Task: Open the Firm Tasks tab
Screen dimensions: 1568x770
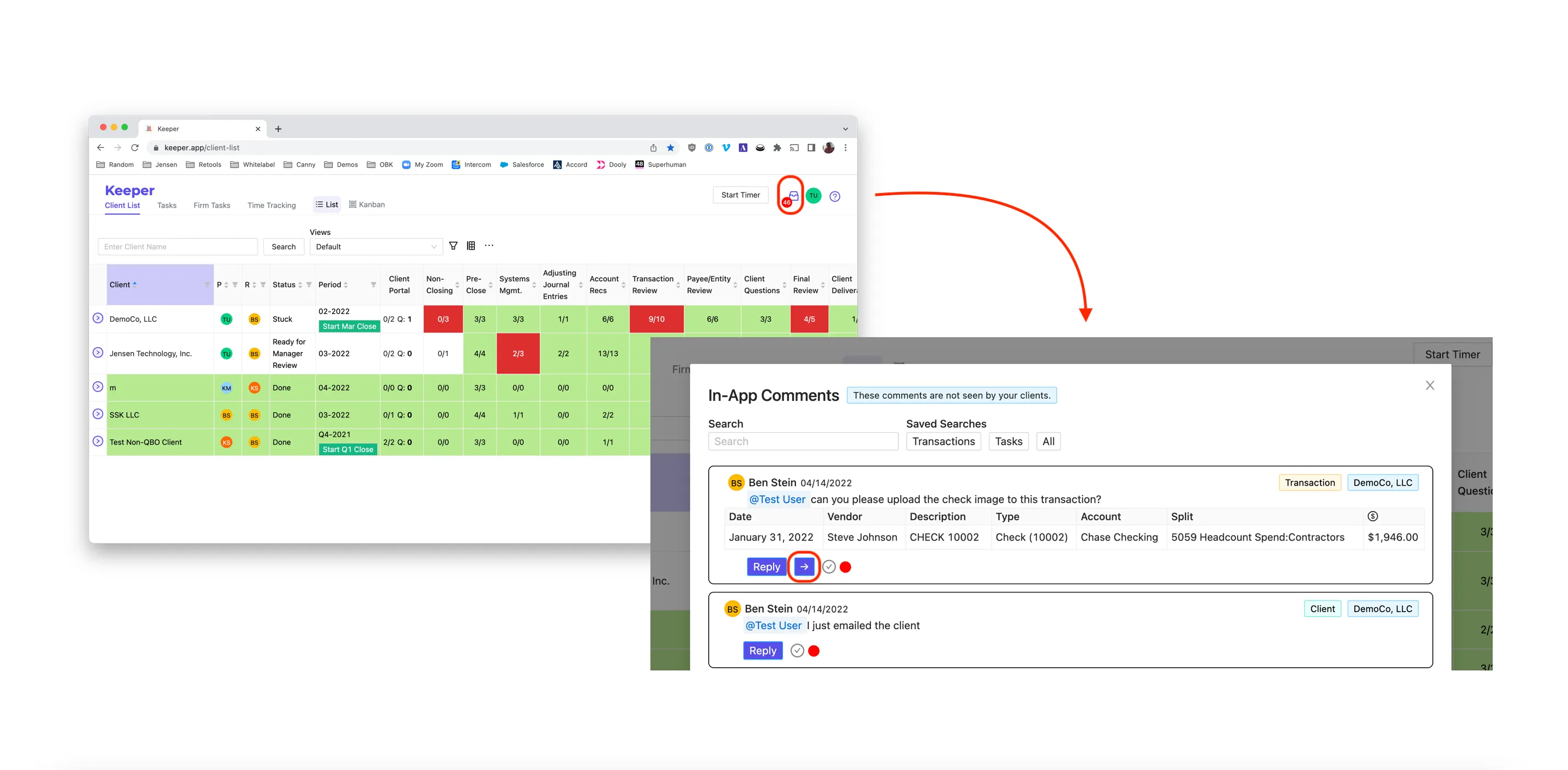Action: click(x=212, y=205)
